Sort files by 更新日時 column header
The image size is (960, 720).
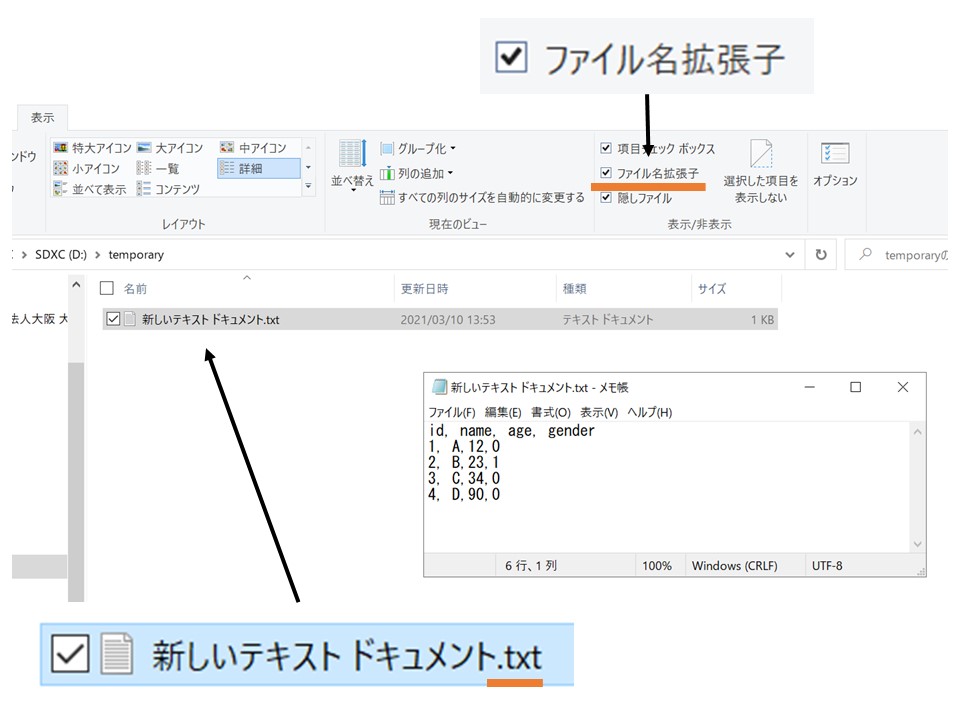[424, 289]
